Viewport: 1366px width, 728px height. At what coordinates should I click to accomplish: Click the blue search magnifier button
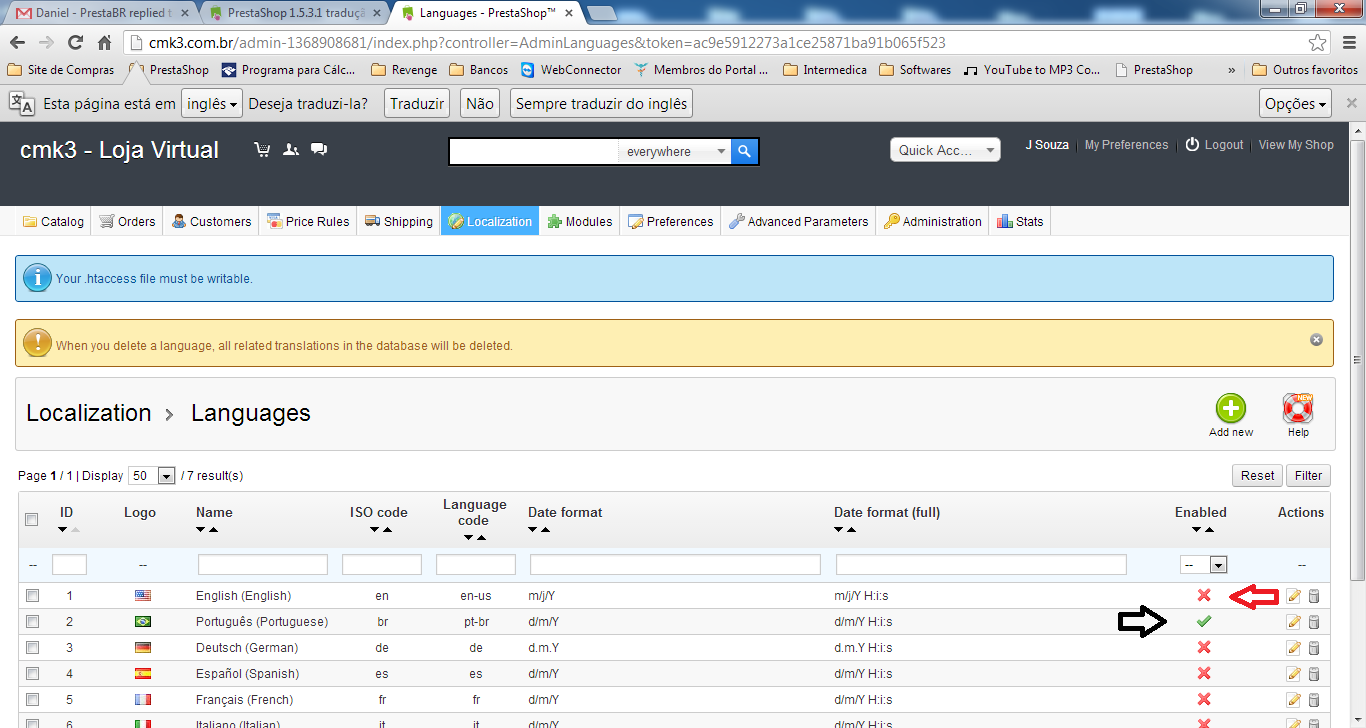pyautogui.click(x=745, y=151)
